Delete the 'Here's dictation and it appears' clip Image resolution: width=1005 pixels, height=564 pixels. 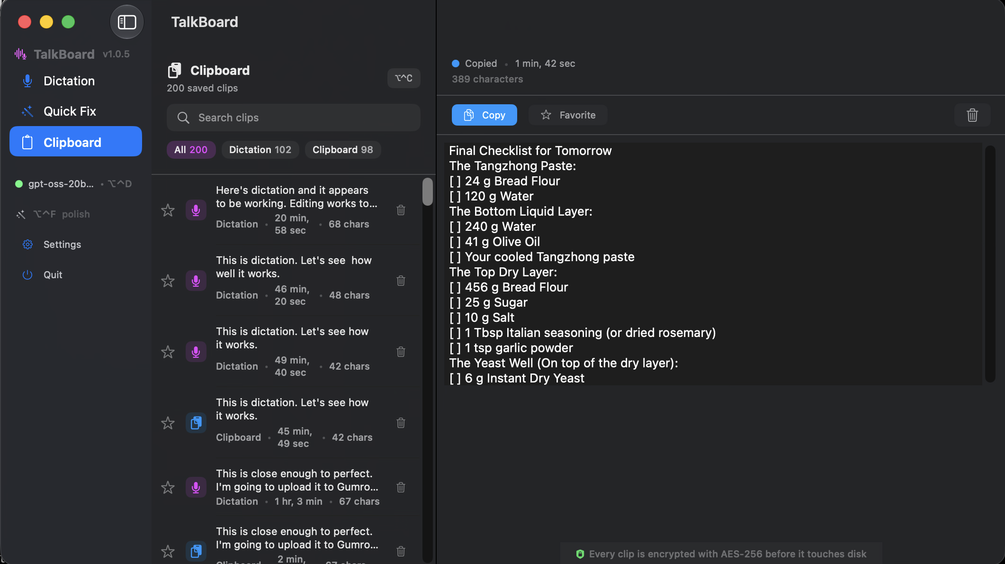point(401,210)
